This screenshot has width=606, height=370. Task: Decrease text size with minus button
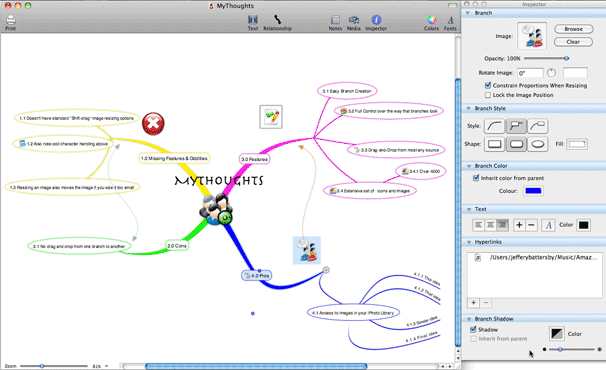[x=531, y=225]
